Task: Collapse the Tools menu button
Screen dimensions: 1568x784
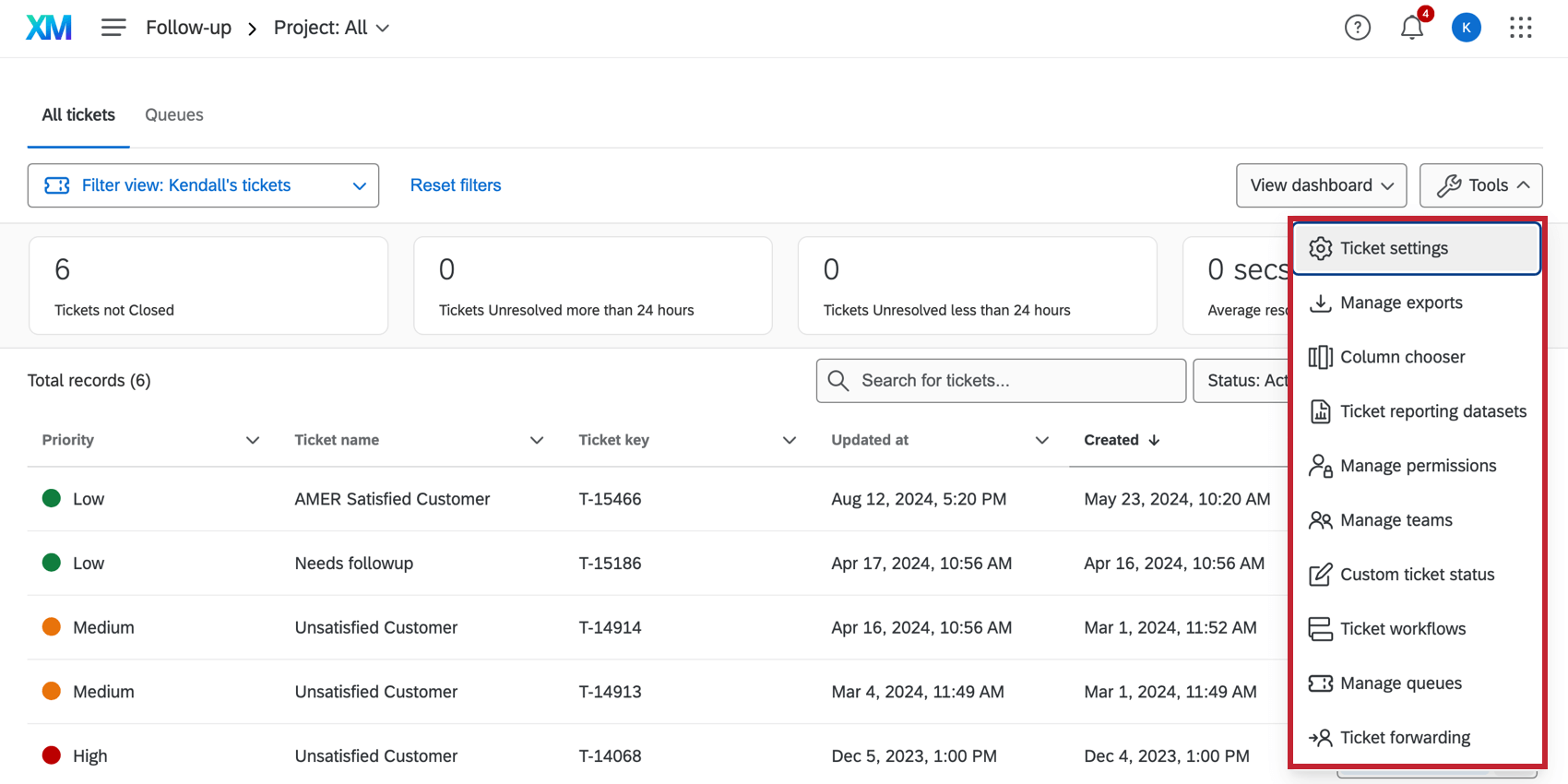Action: pos(1480,185)
